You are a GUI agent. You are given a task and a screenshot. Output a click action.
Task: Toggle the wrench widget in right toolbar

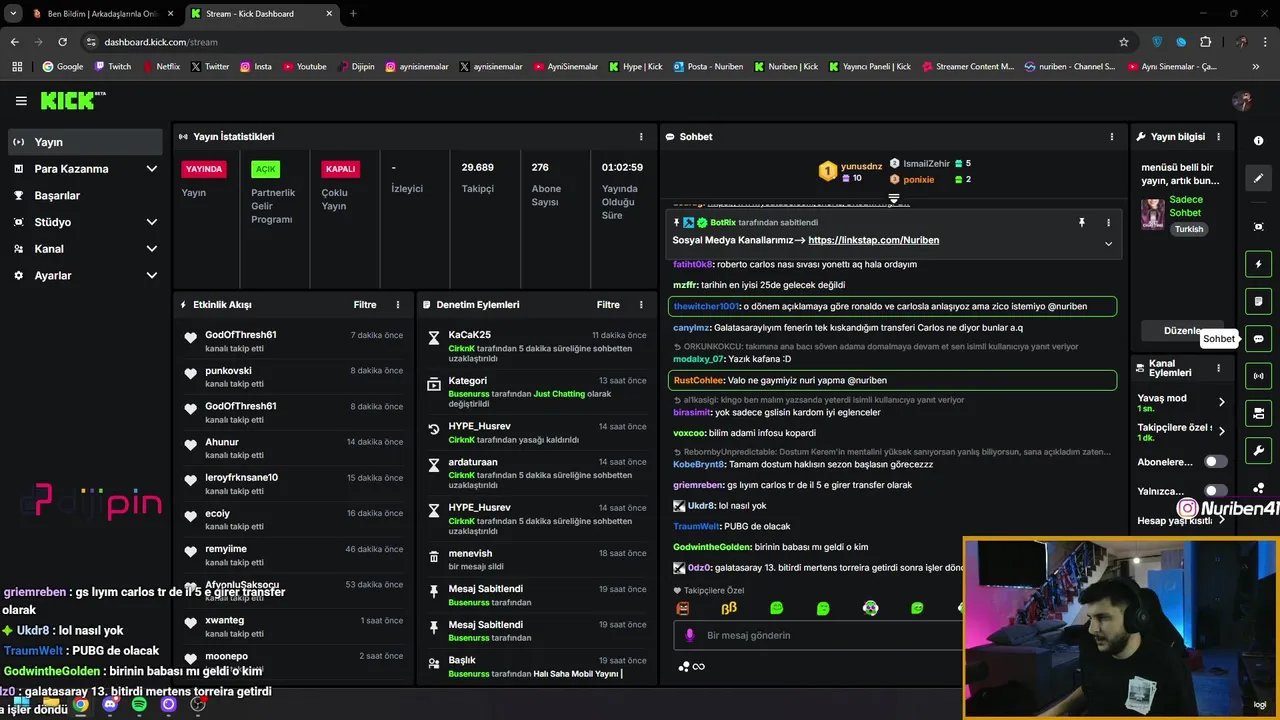[x=1258, y=450]
